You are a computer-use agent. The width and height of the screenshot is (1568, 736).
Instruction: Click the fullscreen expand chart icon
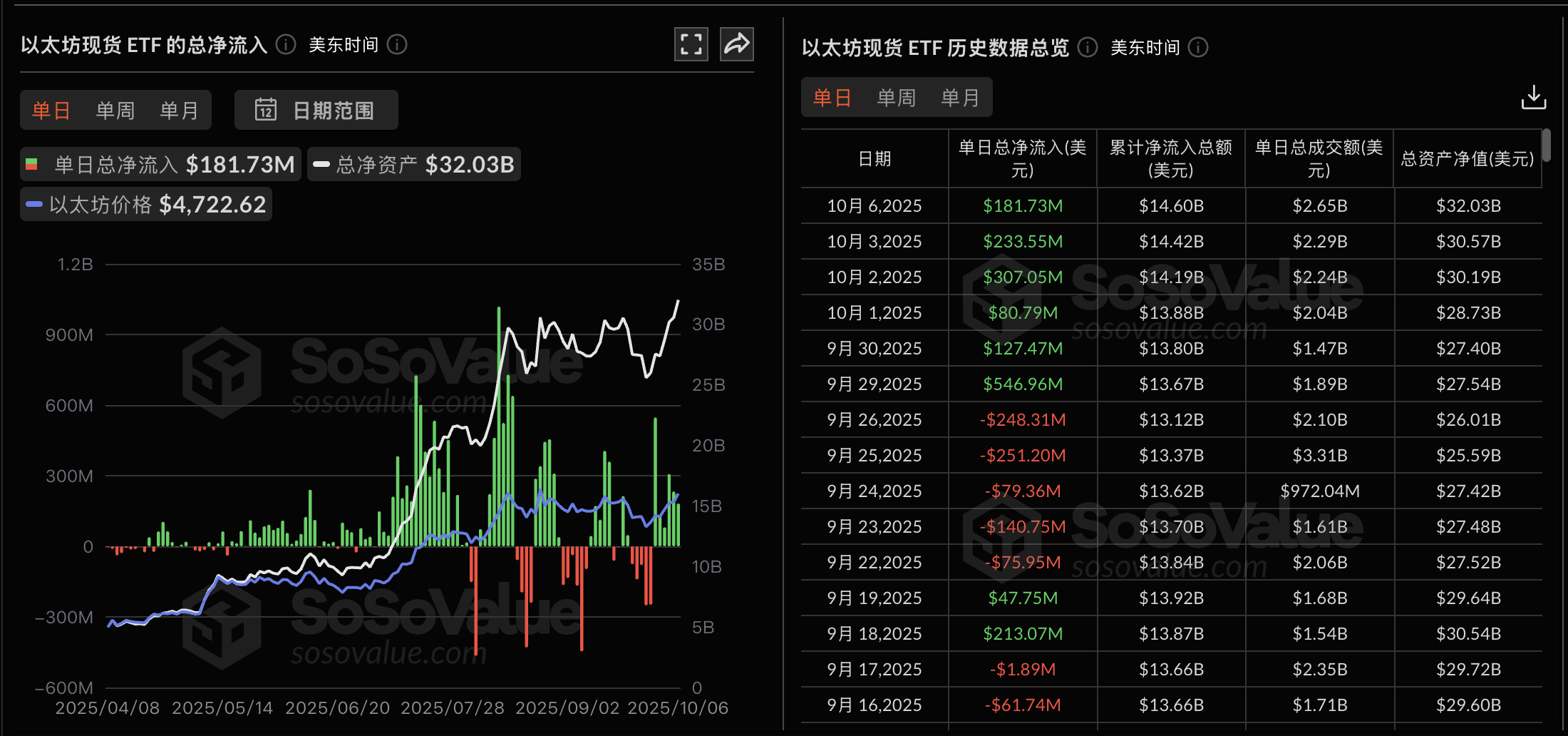tap(691, 44)
